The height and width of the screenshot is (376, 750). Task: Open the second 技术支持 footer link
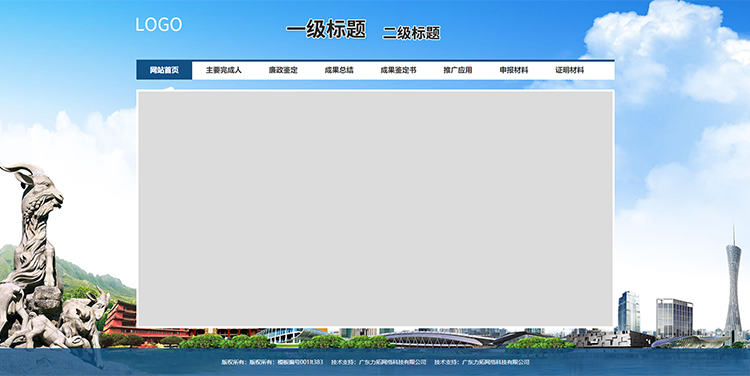click(x=482, y=362)
